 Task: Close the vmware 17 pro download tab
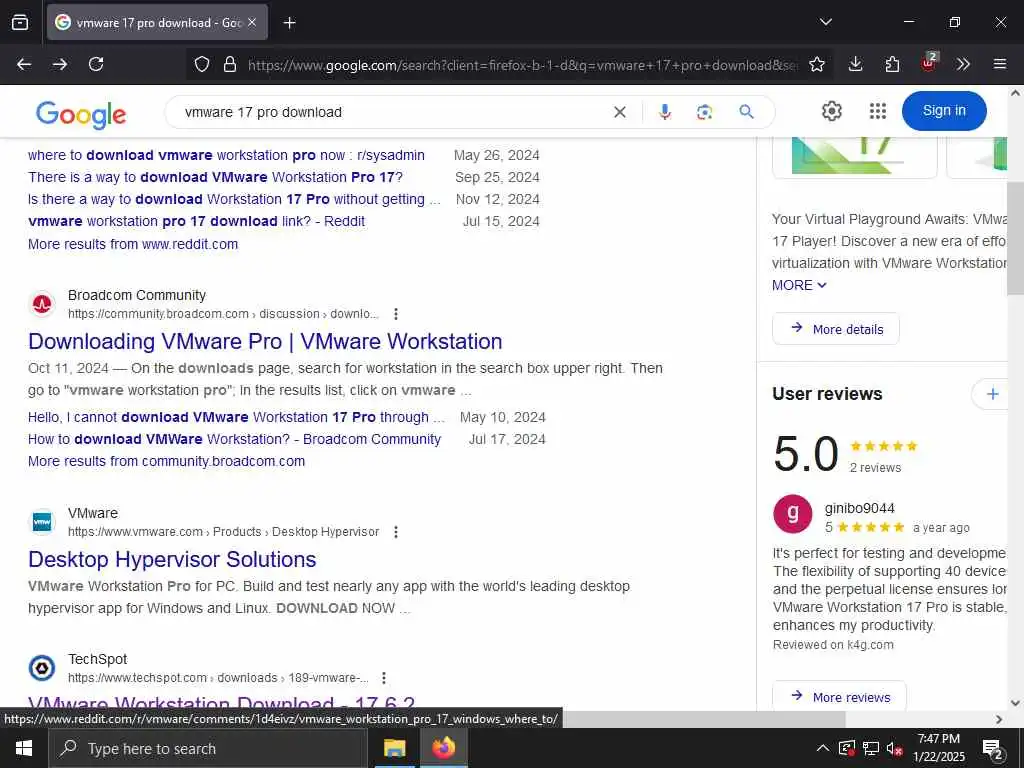point(252,22)
